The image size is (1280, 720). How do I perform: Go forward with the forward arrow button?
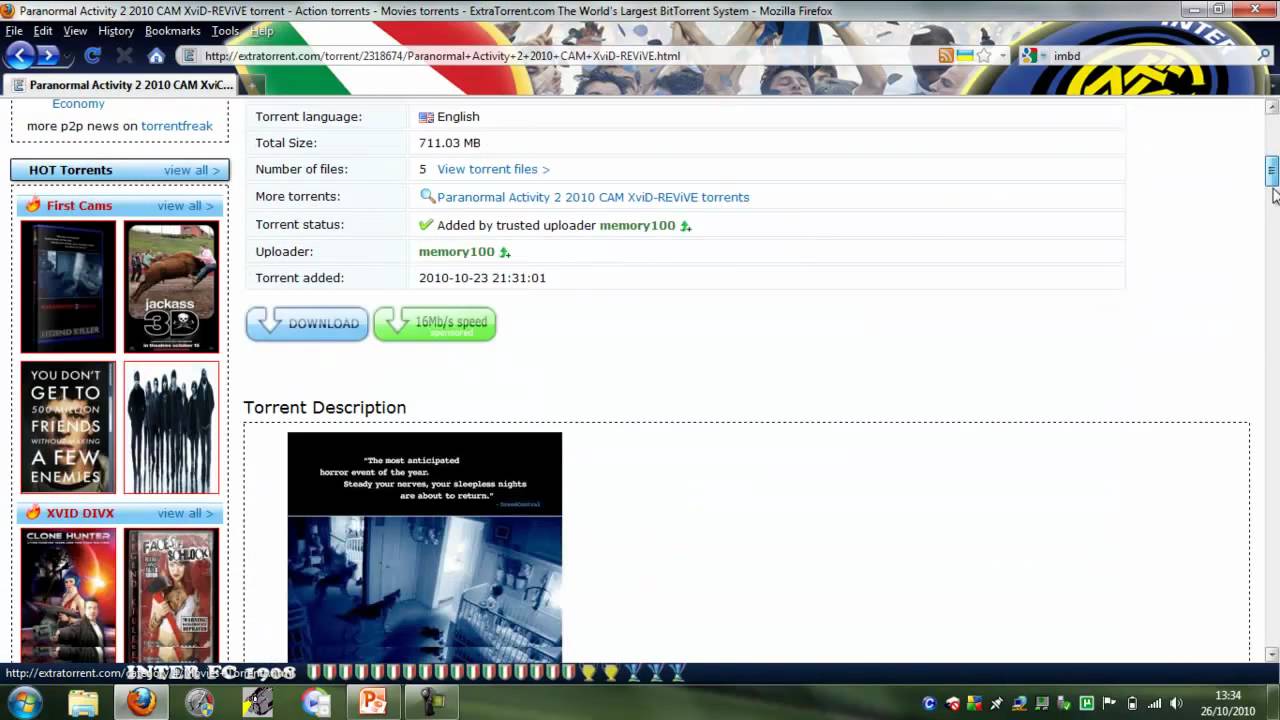pos(47,56)
